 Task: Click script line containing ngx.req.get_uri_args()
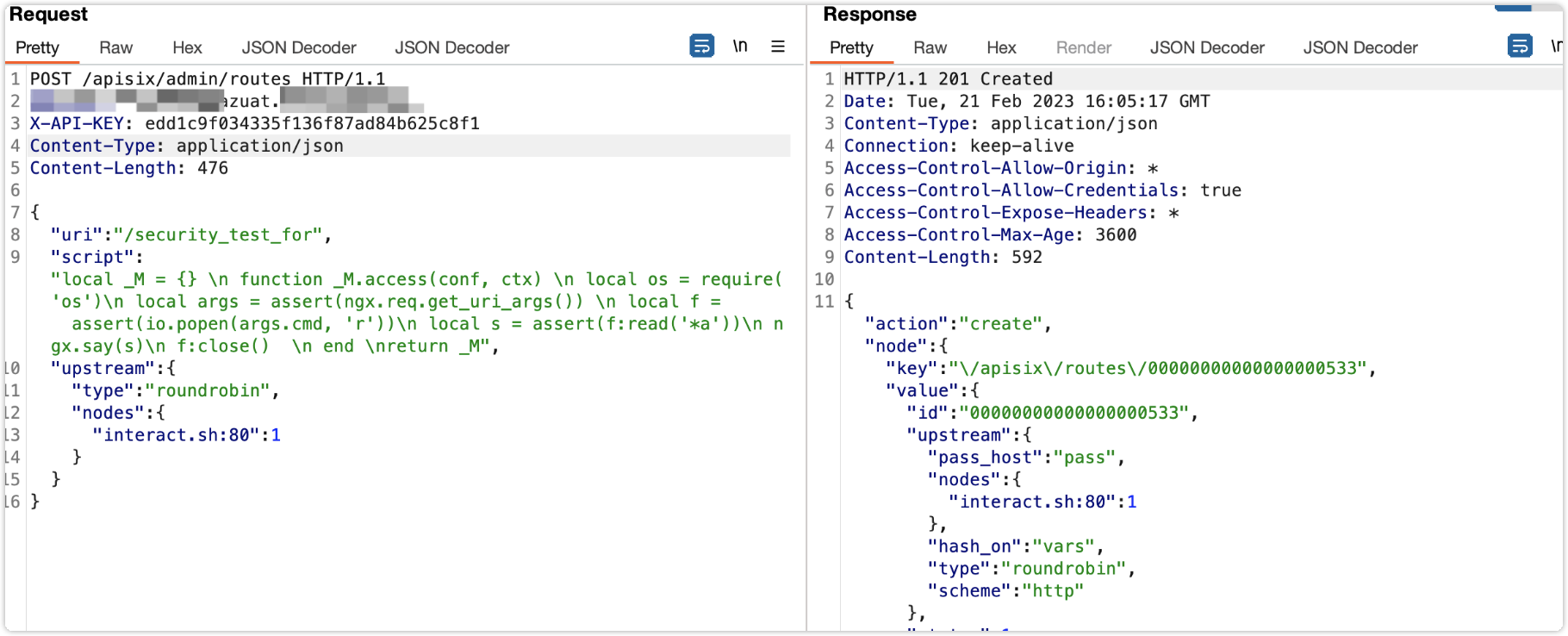click(x=386, y=302)
